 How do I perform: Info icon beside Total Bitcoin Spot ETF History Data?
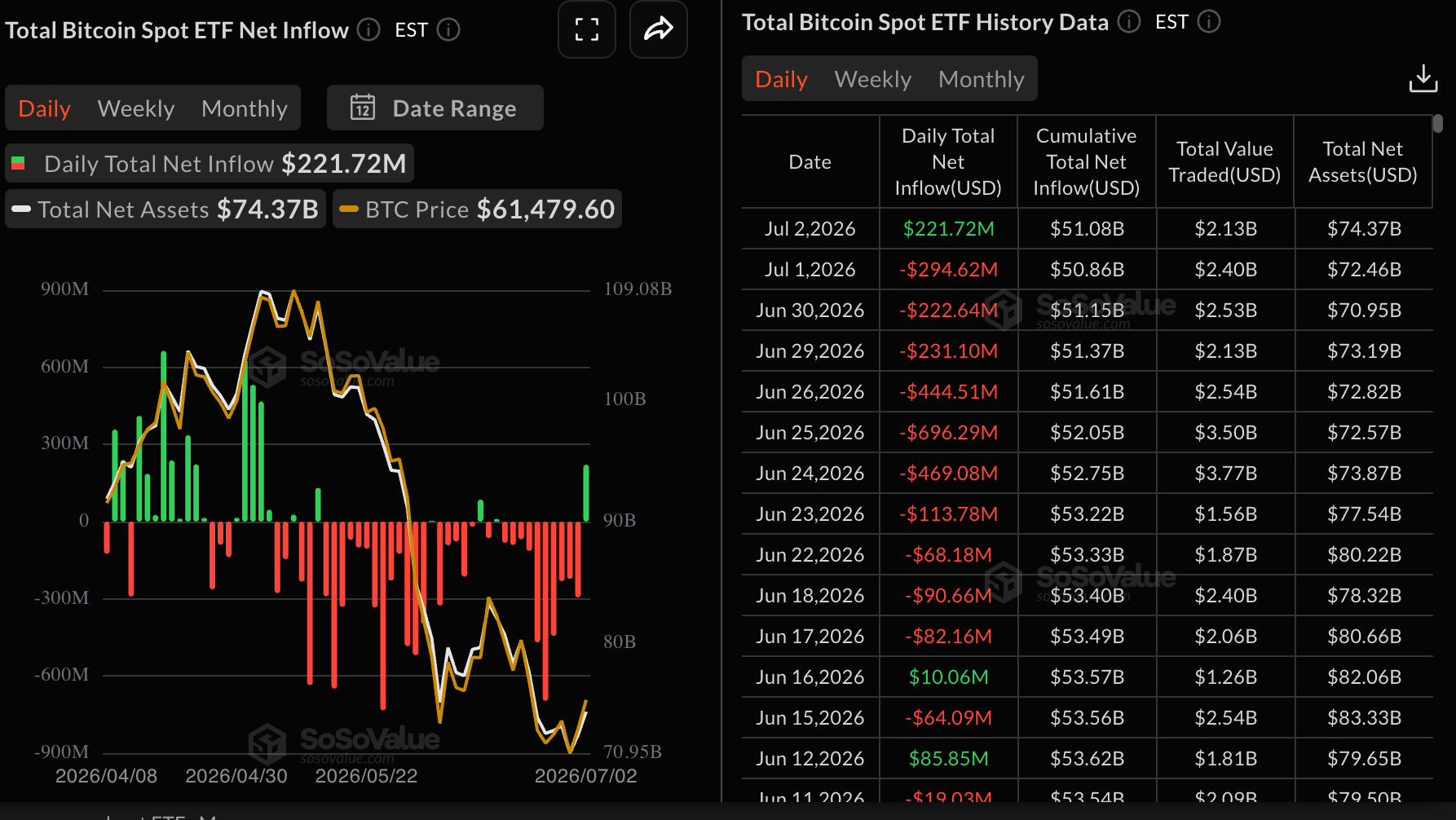tap(1129, 22)
